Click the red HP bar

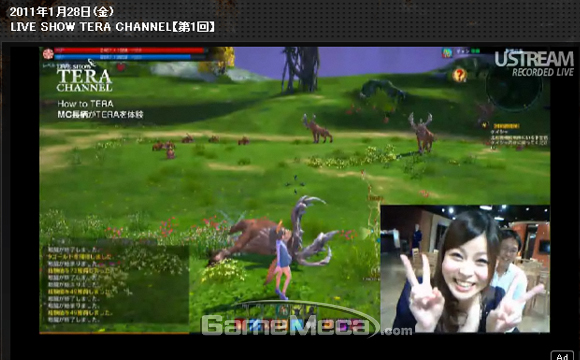(129, 50)
